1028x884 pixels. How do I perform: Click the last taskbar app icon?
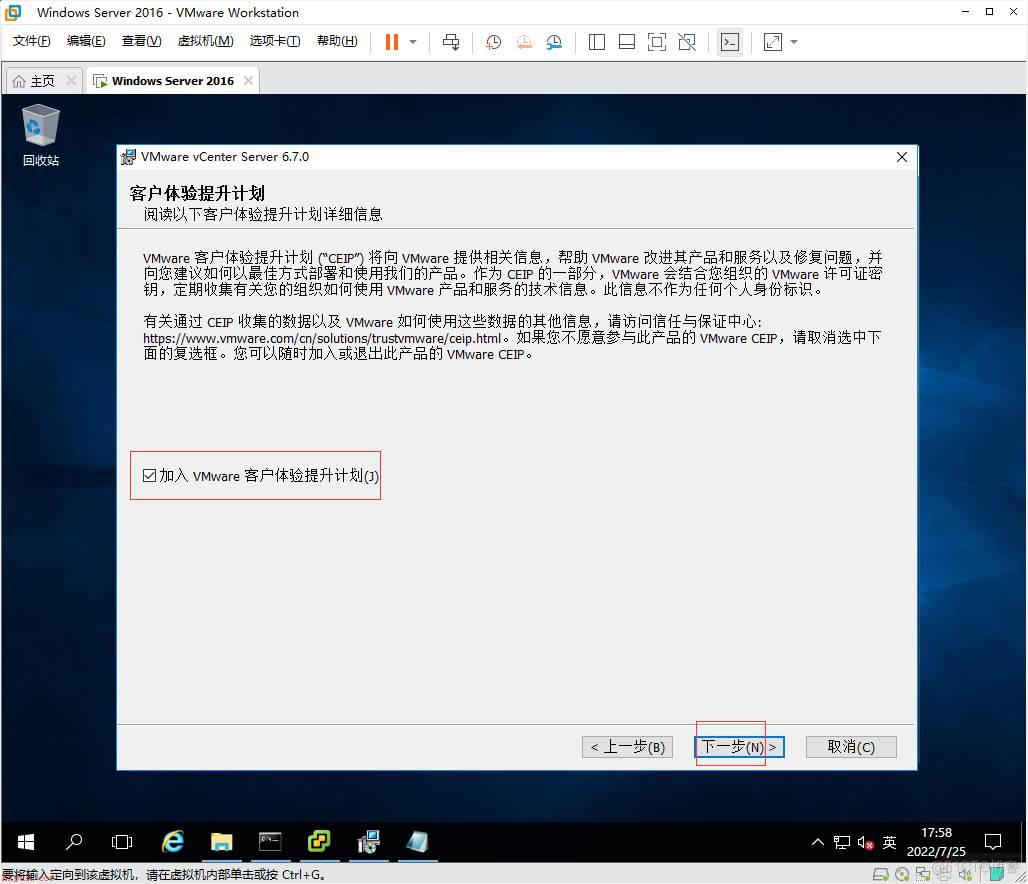417,842
